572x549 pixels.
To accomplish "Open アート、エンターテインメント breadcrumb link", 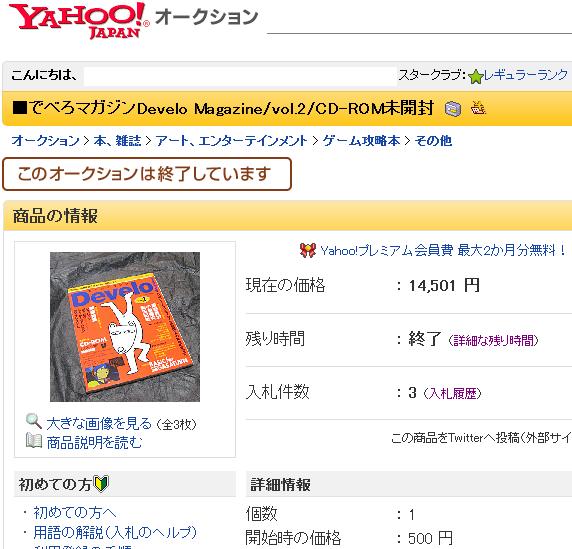I will 232,140.
